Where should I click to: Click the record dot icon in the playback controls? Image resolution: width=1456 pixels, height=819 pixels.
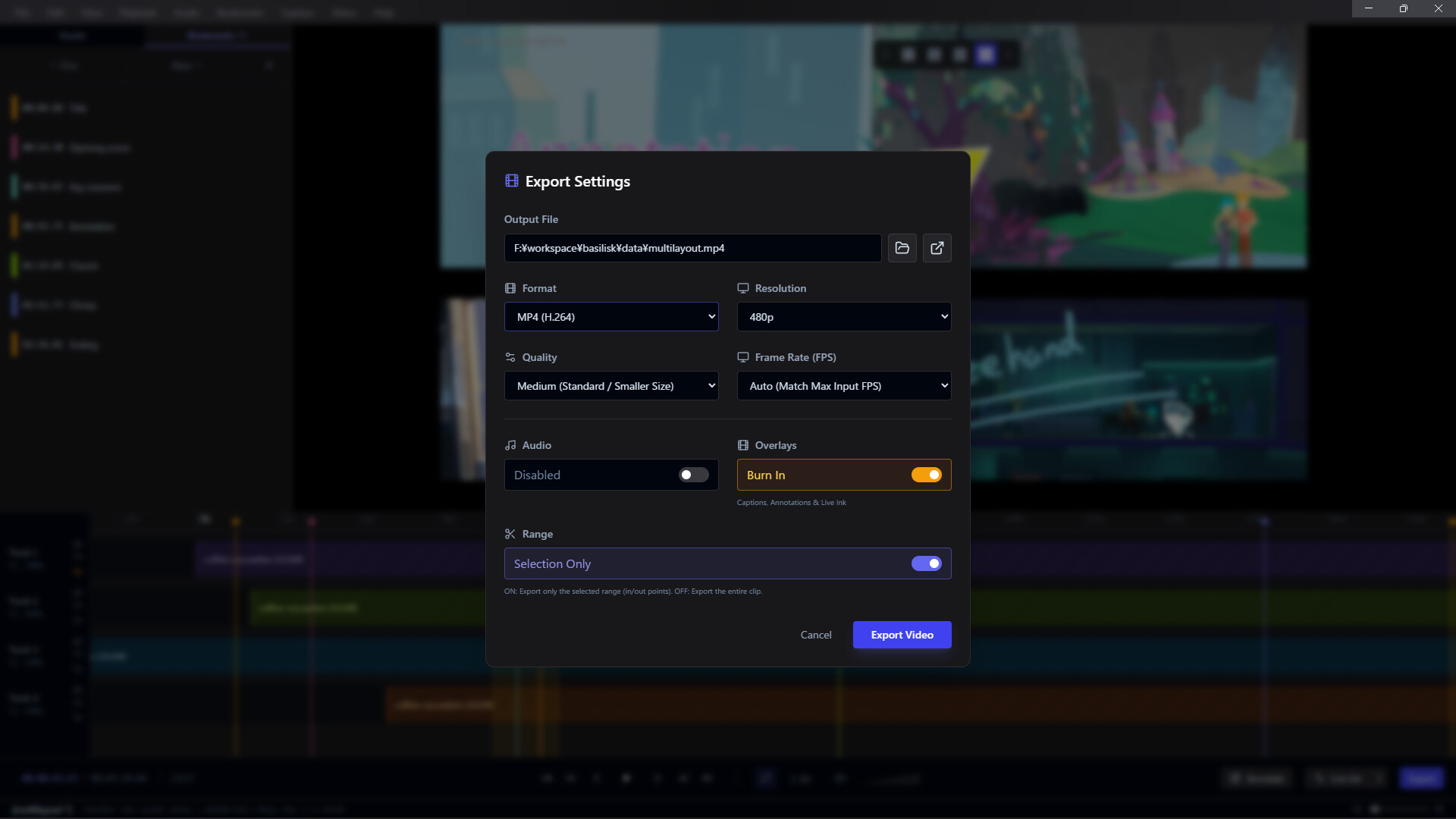(626, 778)
